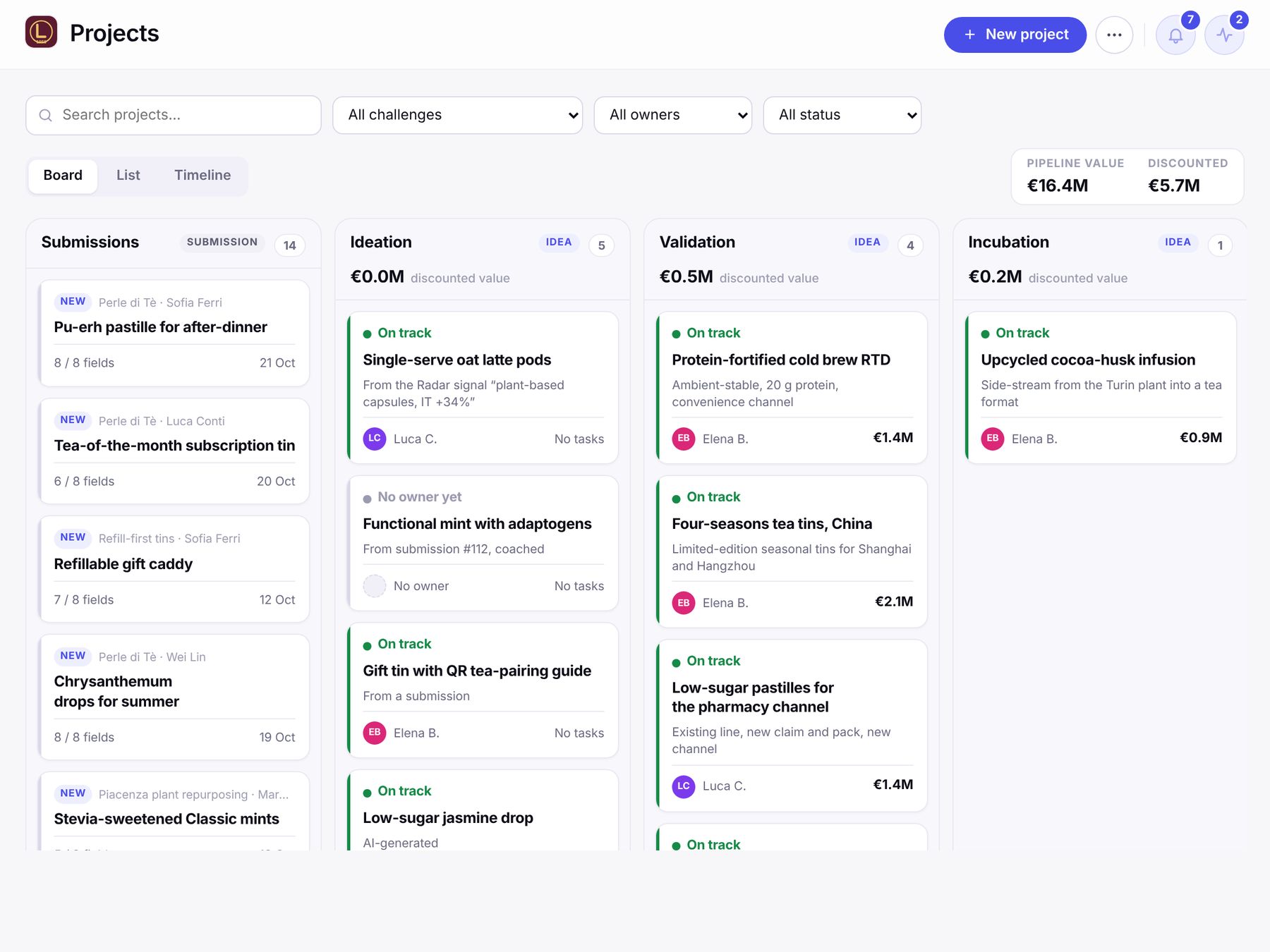Click New project button
The height and width of the screenshot is (952, 1270).
(1015, 35)
